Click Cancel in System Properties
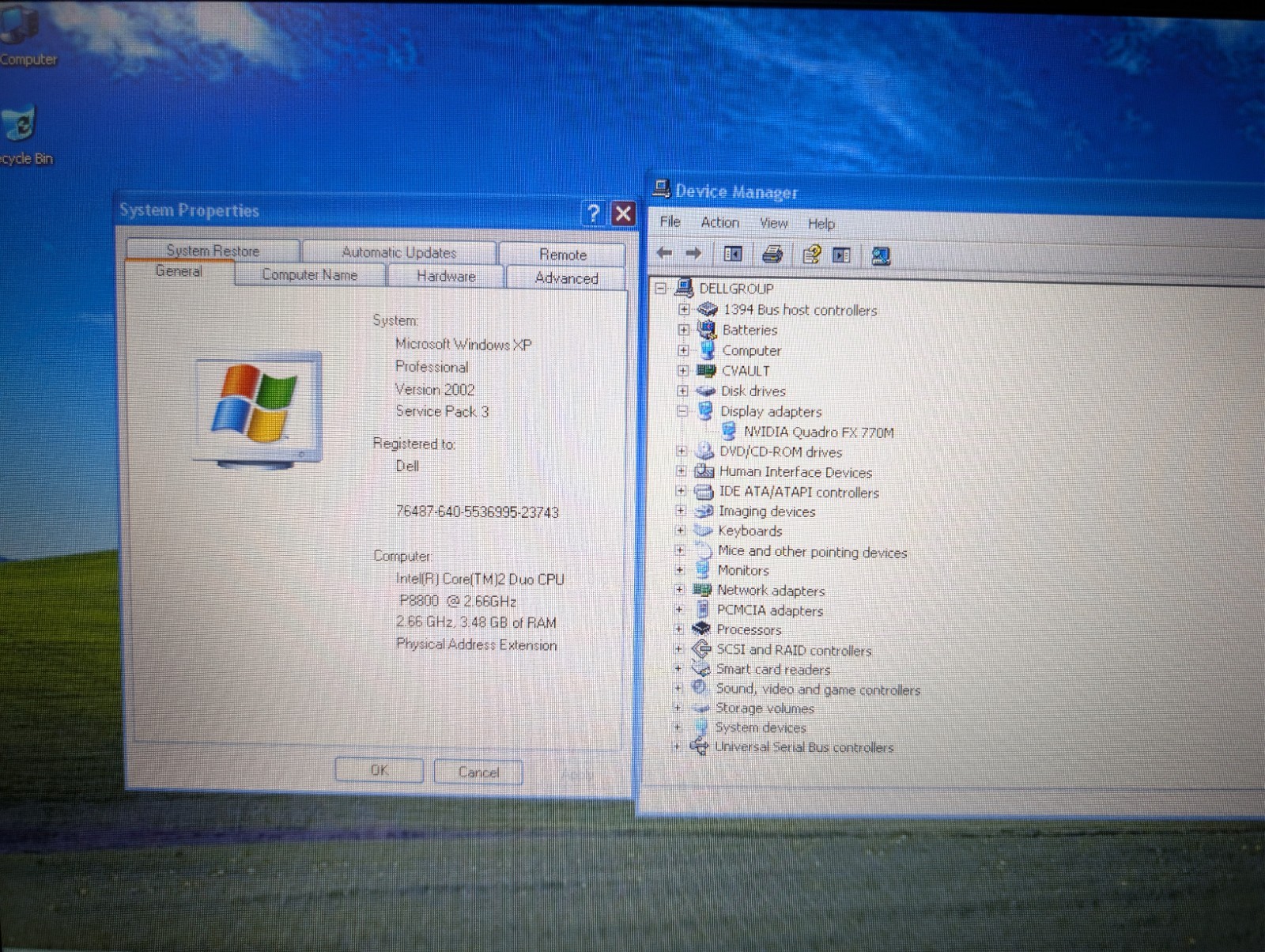 [x=478, y=772]
